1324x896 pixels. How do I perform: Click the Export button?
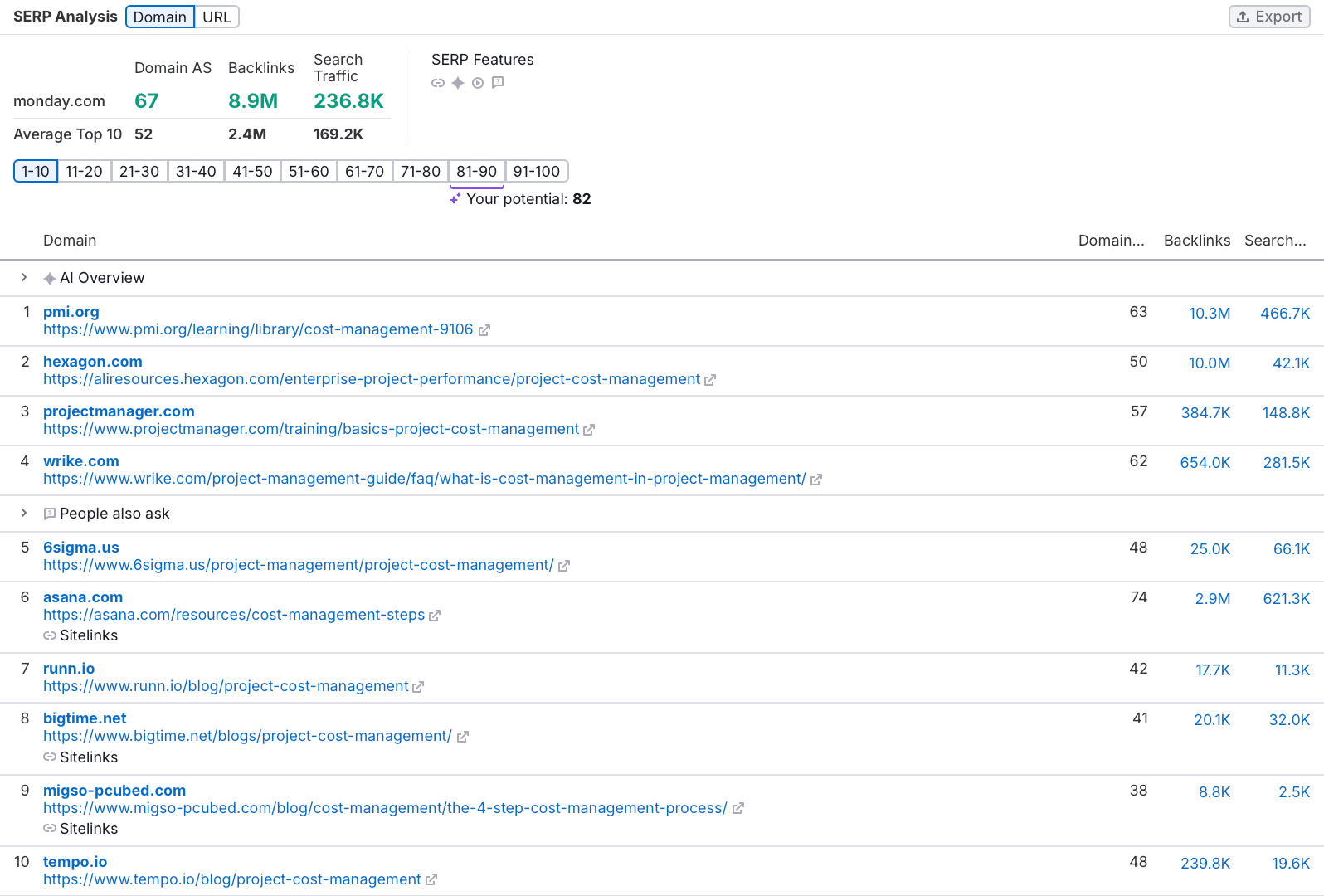(1269, 17)
